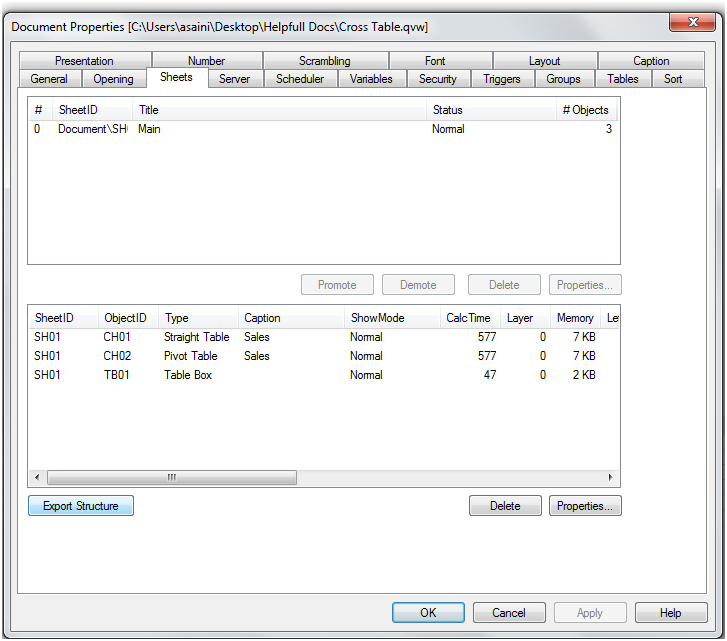The width and height of the screenshot is (727, 641).
Task: Click the Document\SH sheet ID cell
Action: click(x=93, y=129)
